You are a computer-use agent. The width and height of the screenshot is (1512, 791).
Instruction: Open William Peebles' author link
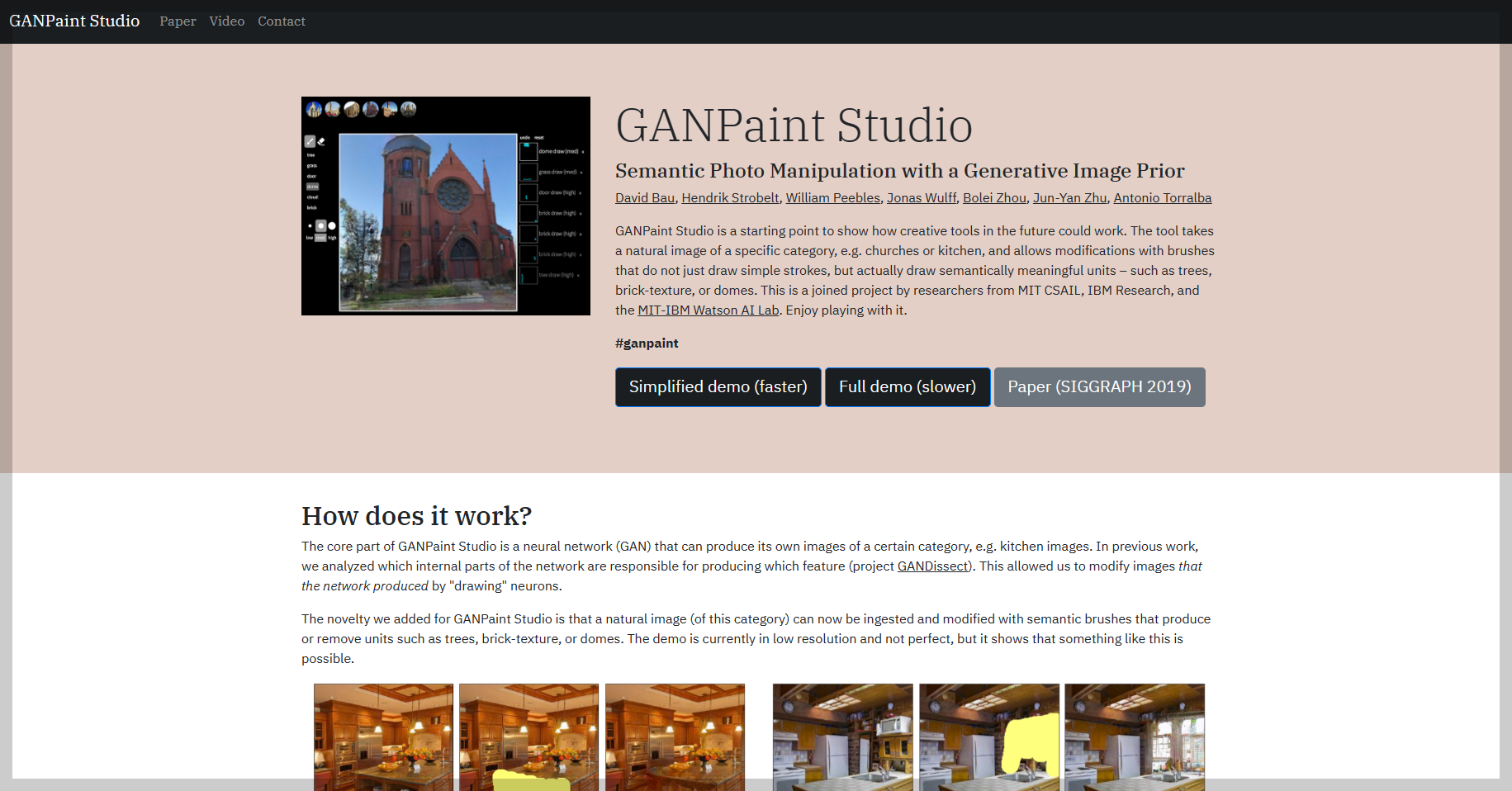point(833,198)
